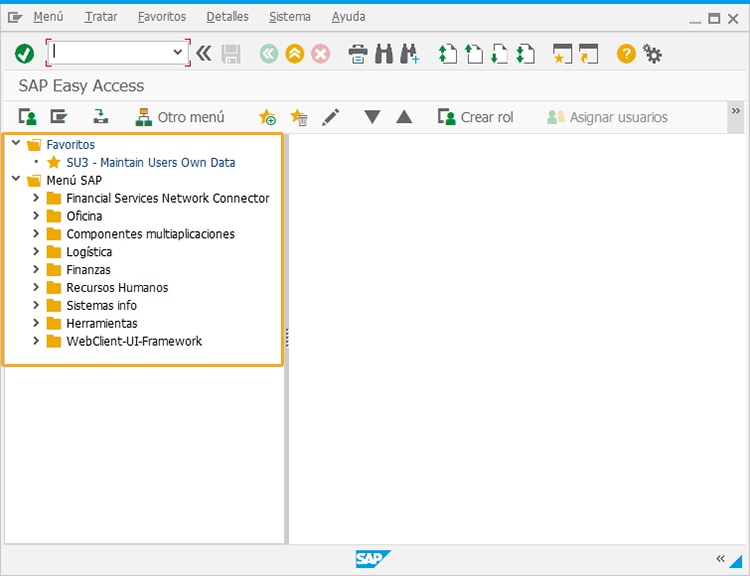Open Customize Local Layout gear icon
This screenshot has width=750, height=576.
coord(652,54)
